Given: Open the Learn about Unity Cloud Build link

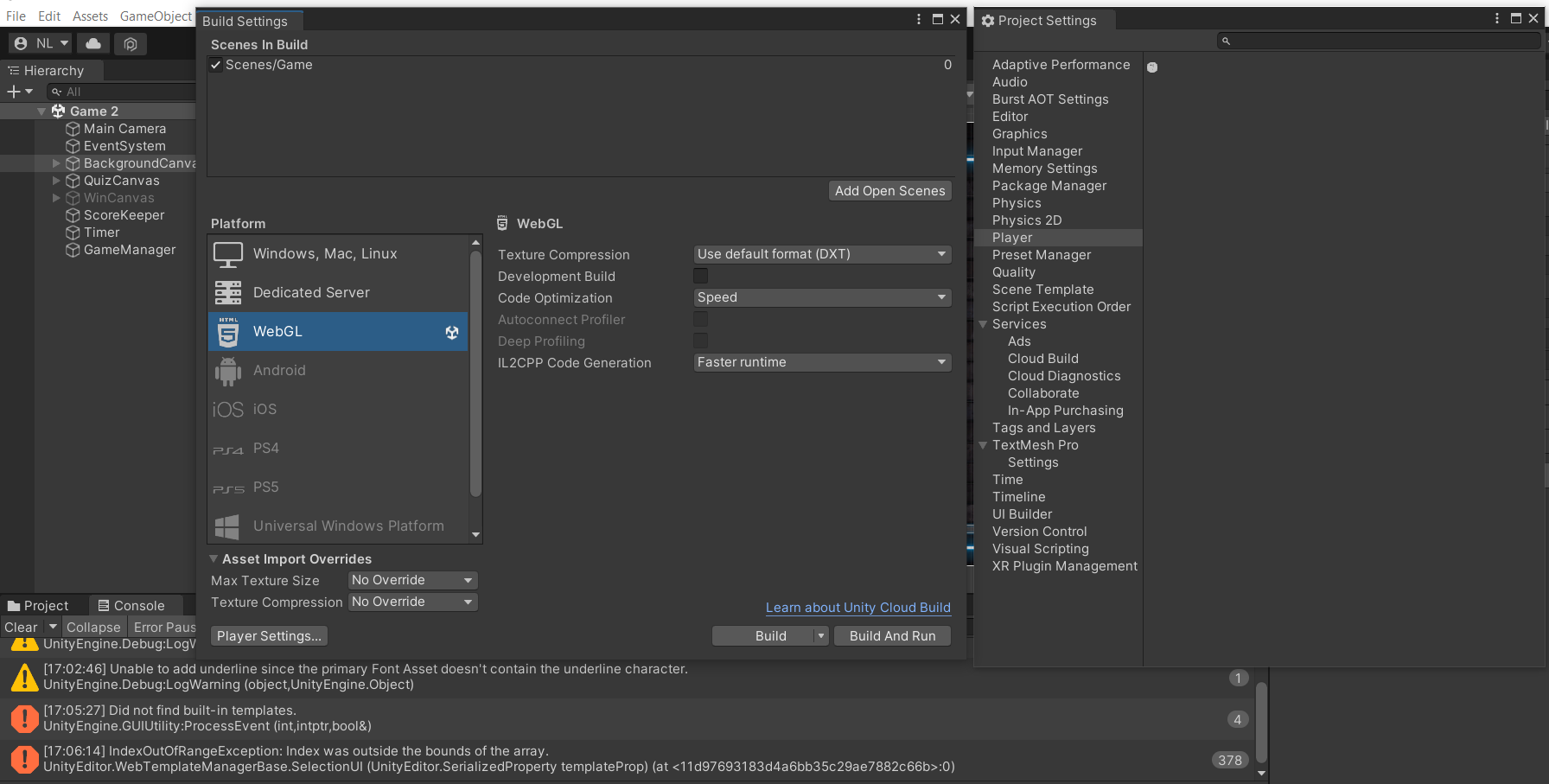Looking at the screenshot, I should [857, 608].
